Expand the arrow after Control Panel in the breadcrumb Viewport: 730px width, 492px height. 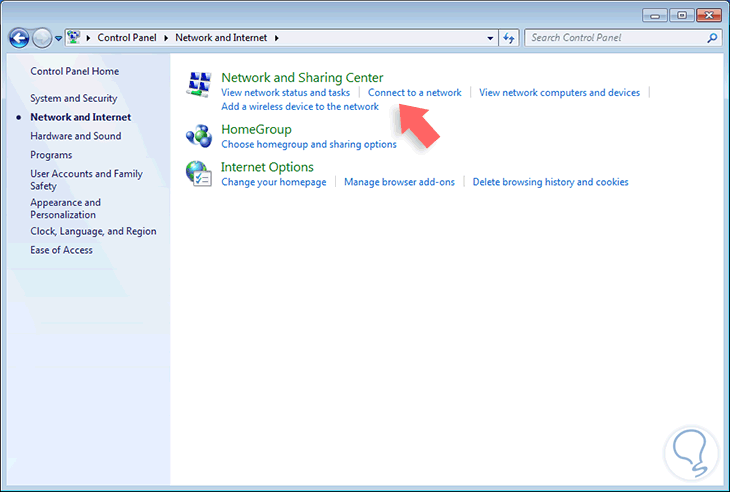point(166,38)
